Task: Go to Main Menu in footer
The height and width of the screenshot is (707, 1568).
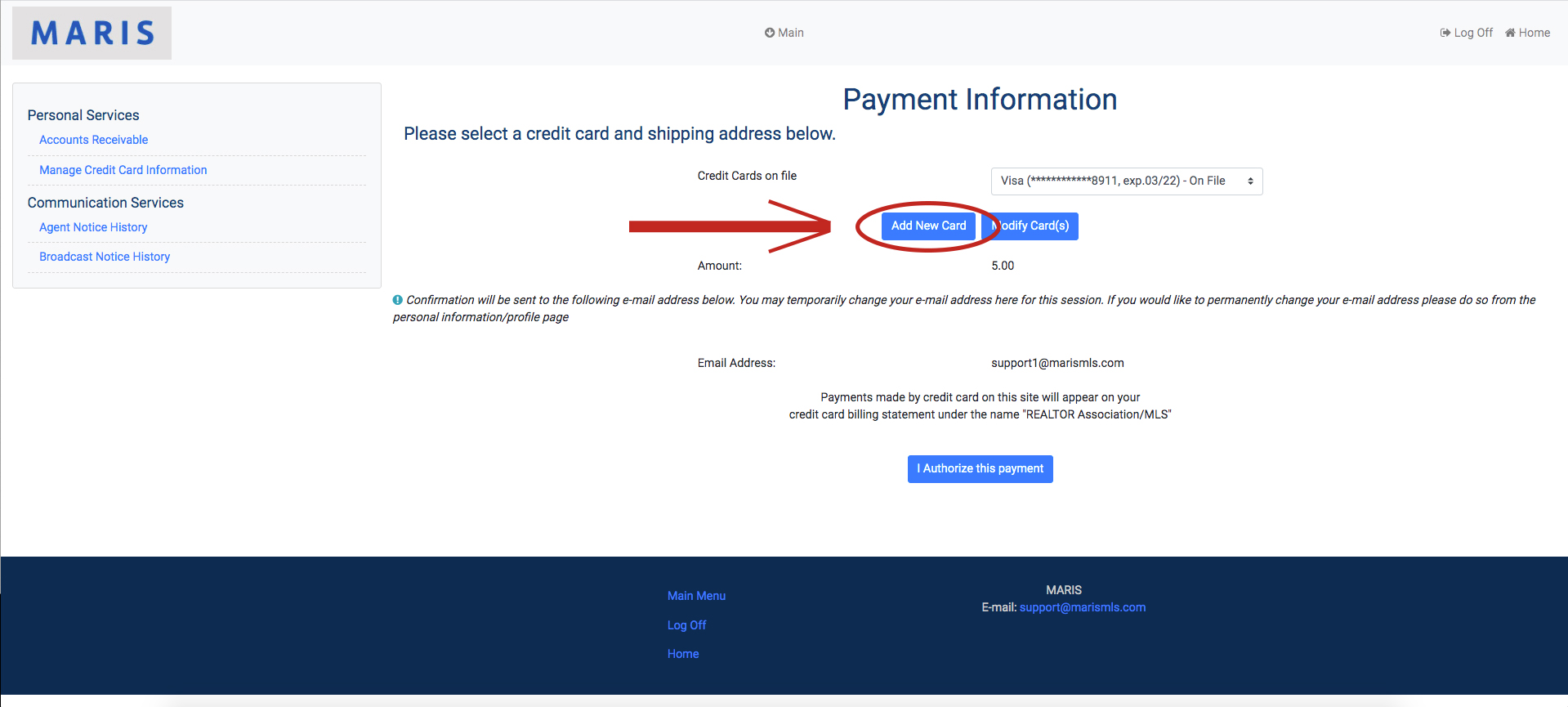Action: tap(696, 596)
